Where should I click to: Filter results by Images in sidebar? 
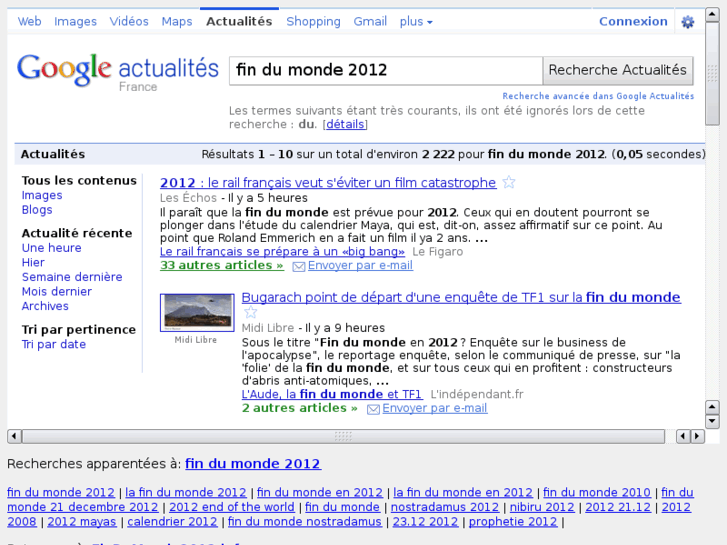tap(42, 195)
